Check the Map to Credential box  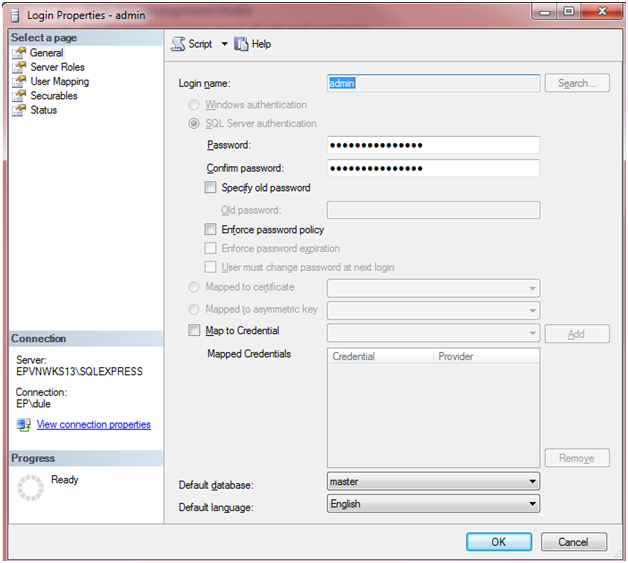194,331
